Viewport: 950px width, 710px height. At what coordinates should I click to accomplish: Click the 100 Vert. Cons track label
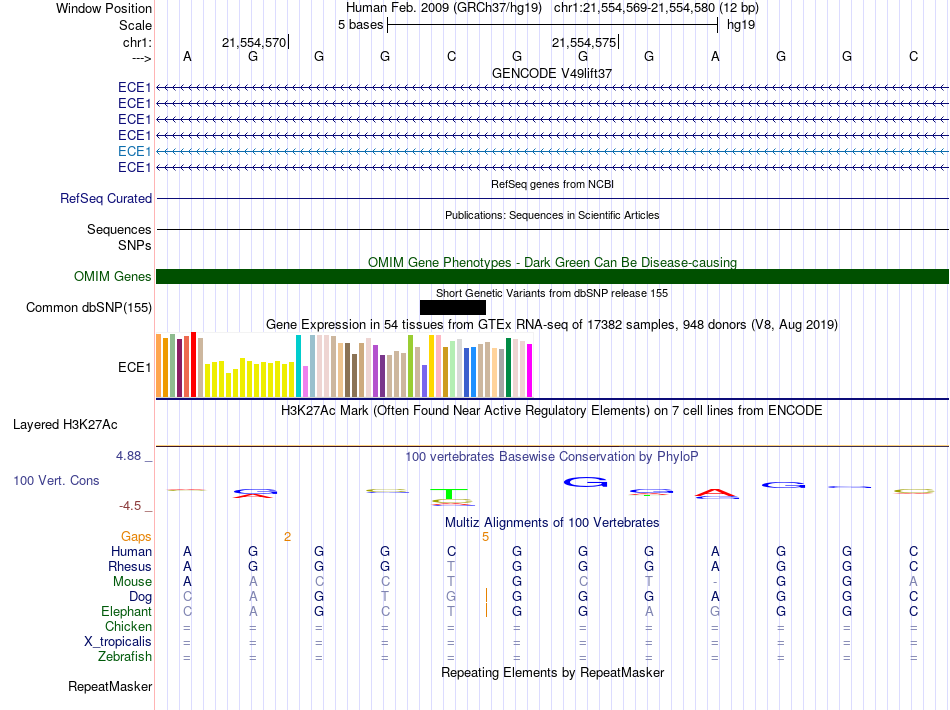(56, 481)
